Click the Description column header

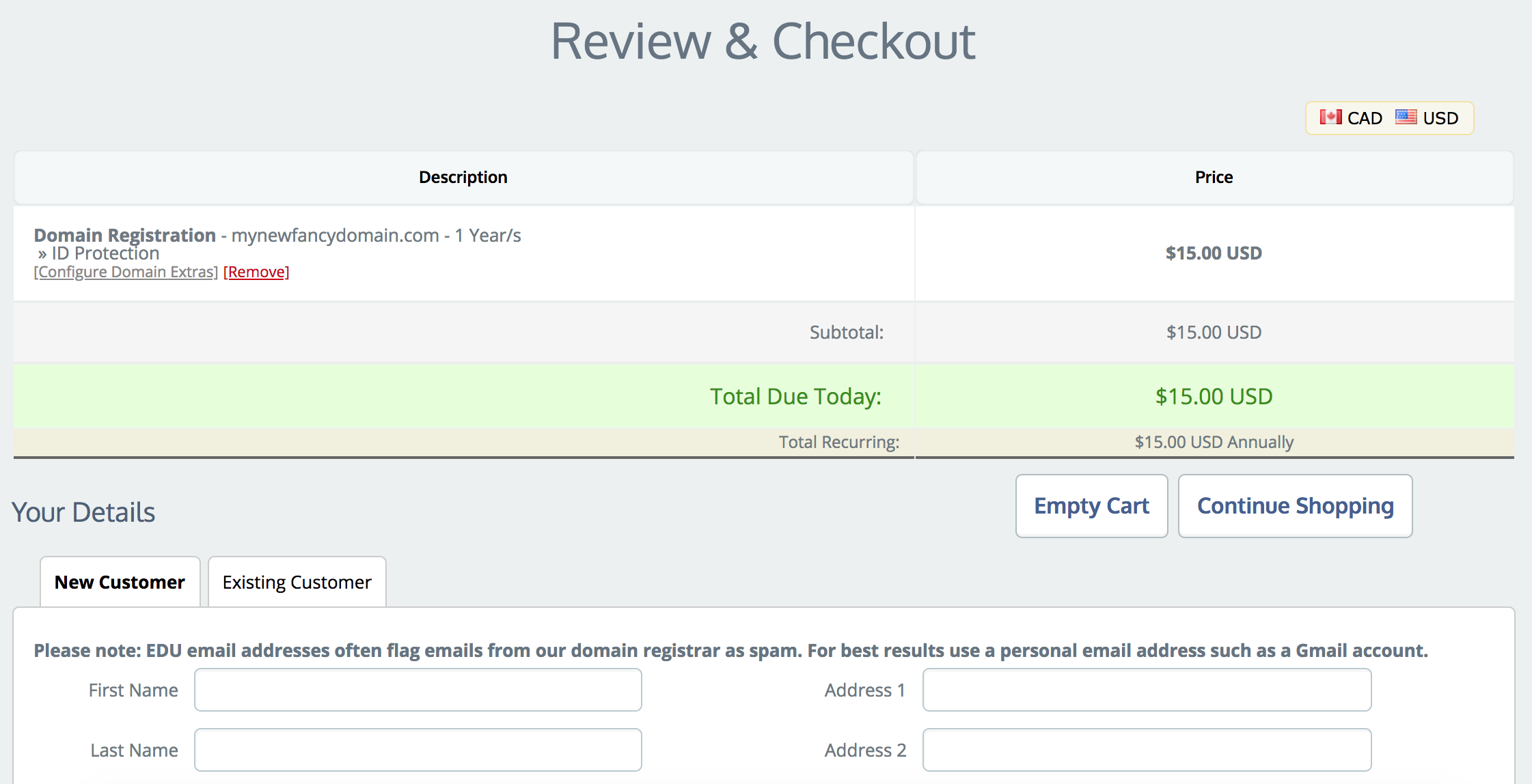click(x=463, y=178)
